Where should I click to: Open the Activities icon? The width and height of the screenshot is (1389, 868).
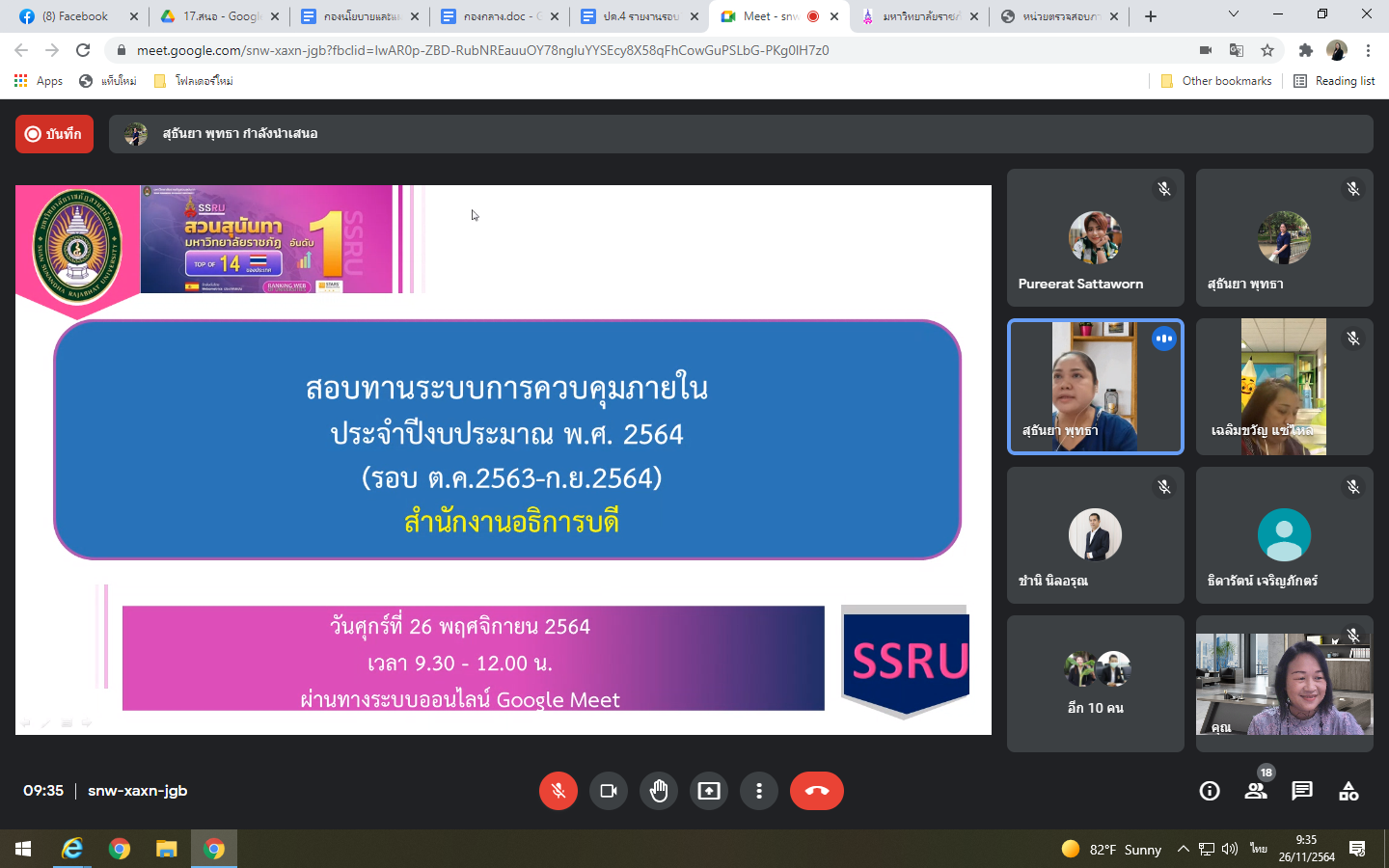(x=1348, y=791)
